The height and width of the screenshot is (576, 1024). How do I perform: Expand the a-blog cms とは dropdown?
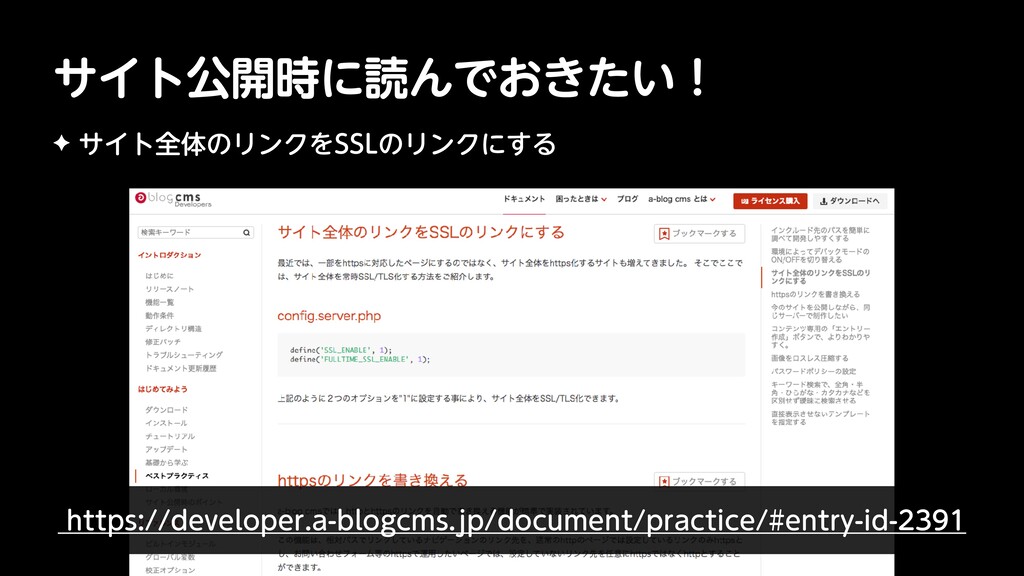(681, 199)
